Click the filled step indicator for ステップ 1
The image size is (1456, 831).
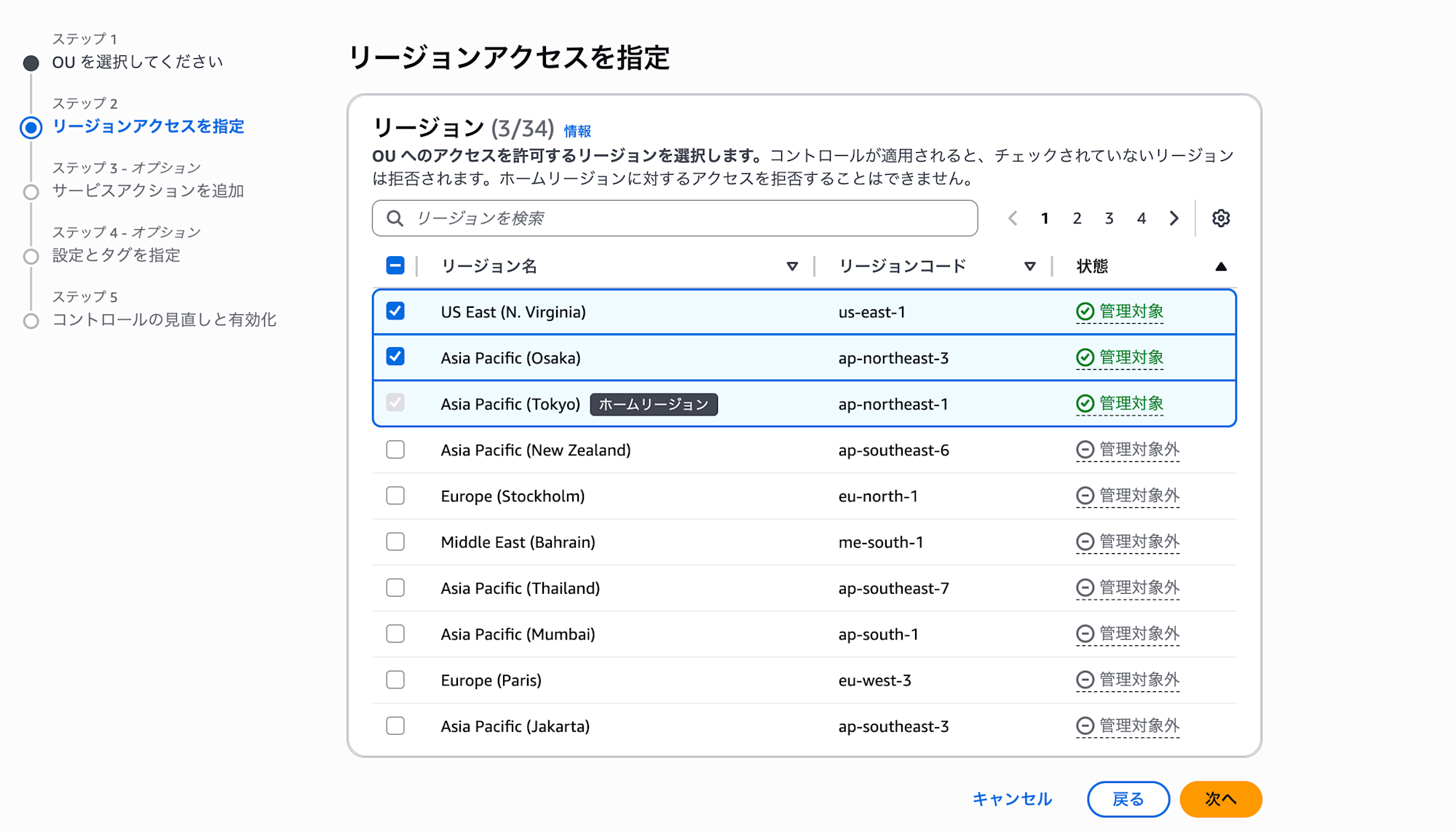coord(31,63)
